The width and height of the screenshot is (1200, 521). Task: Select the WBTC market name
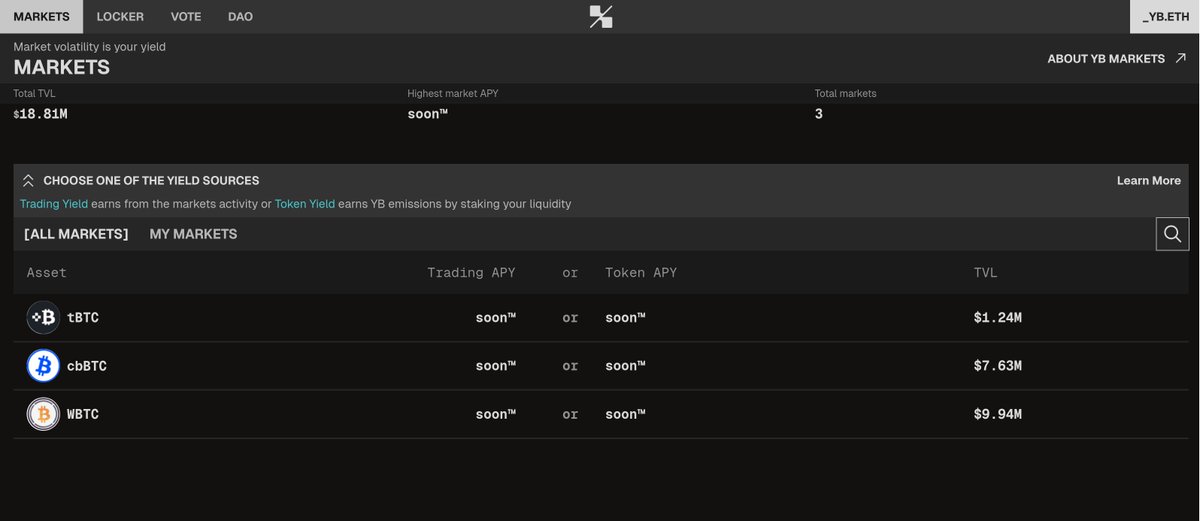click(83, 414)
